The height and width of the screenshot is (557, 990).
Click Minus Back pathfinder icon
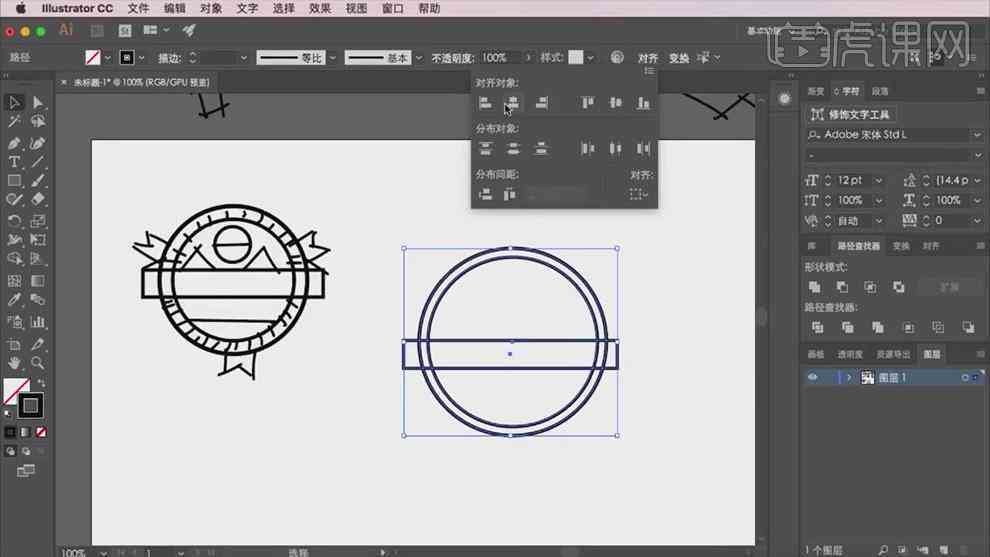(968, 328)
